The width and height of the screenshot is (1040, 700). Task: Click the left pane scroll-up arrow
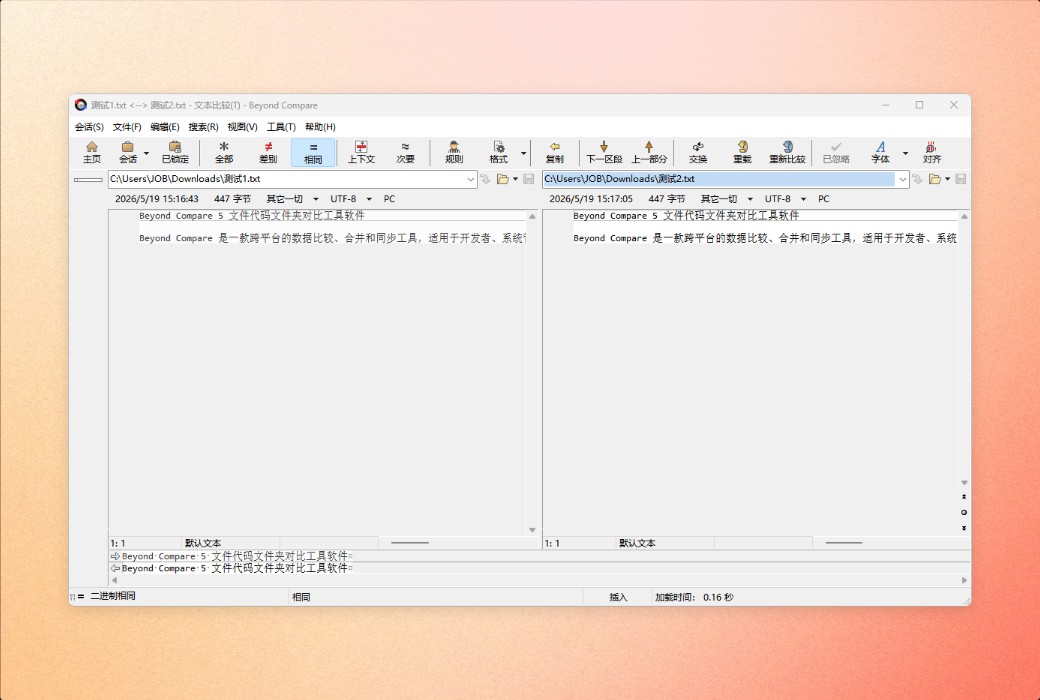(532, 216)
